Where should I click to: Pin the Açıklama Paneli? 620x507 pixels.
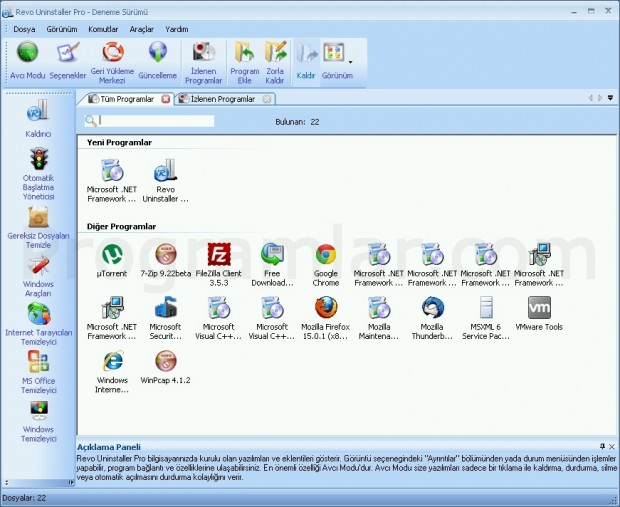602,446
